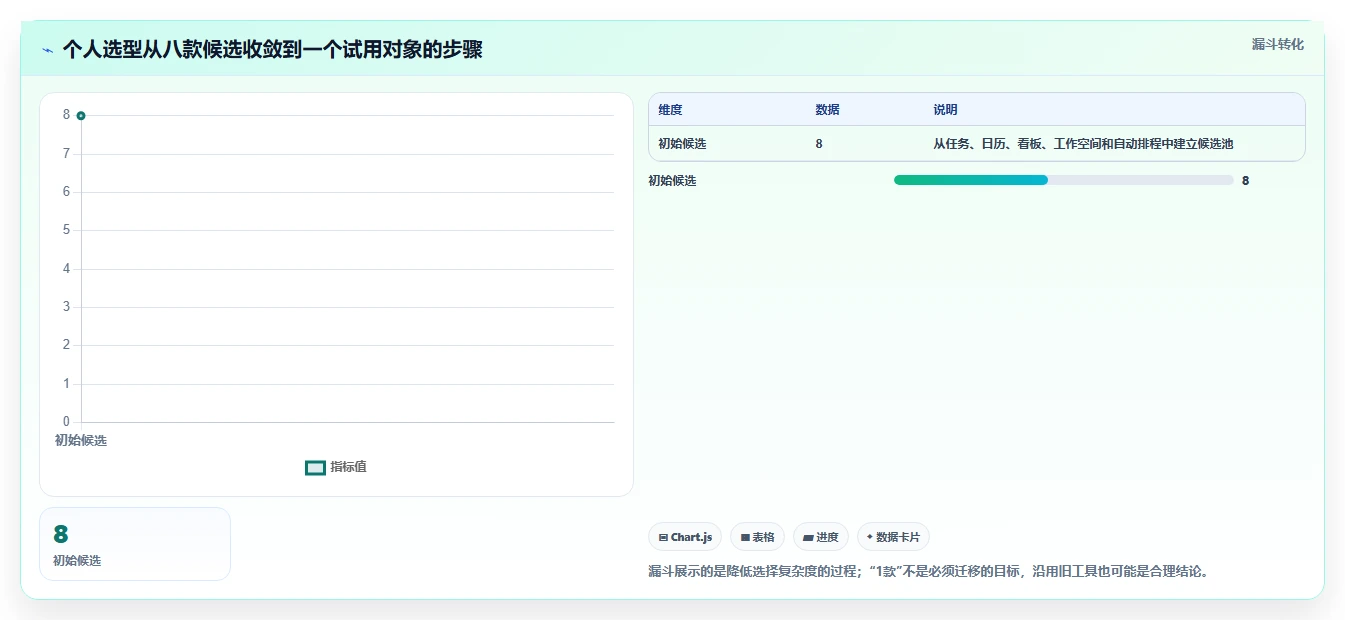Click the y-axis label 4

coord(67,269)
